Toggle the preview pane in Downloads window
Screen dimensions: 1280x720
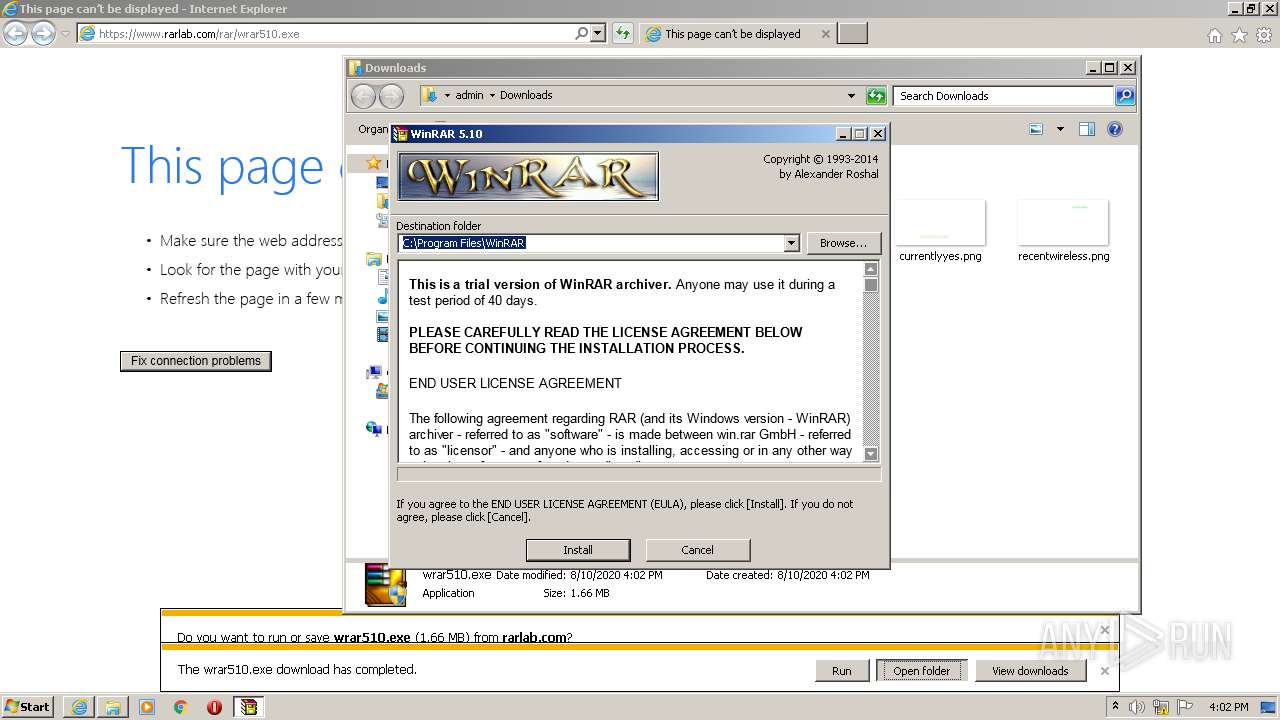point(1087,129)
